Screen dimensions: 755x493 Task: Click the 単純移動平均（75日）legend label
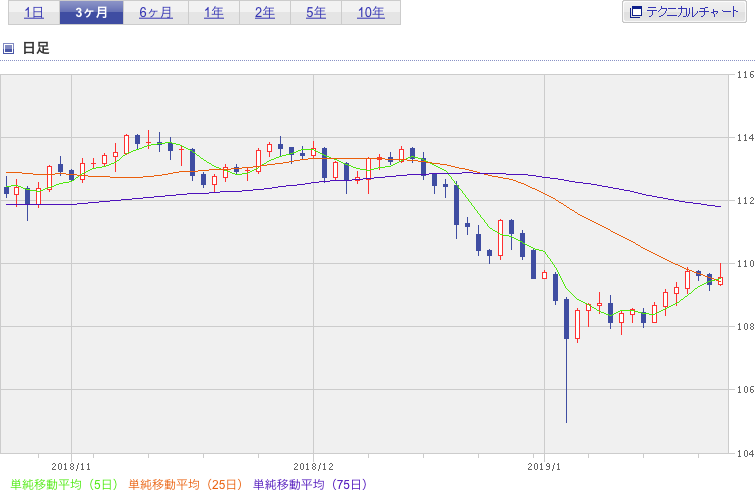pos(310,484)
